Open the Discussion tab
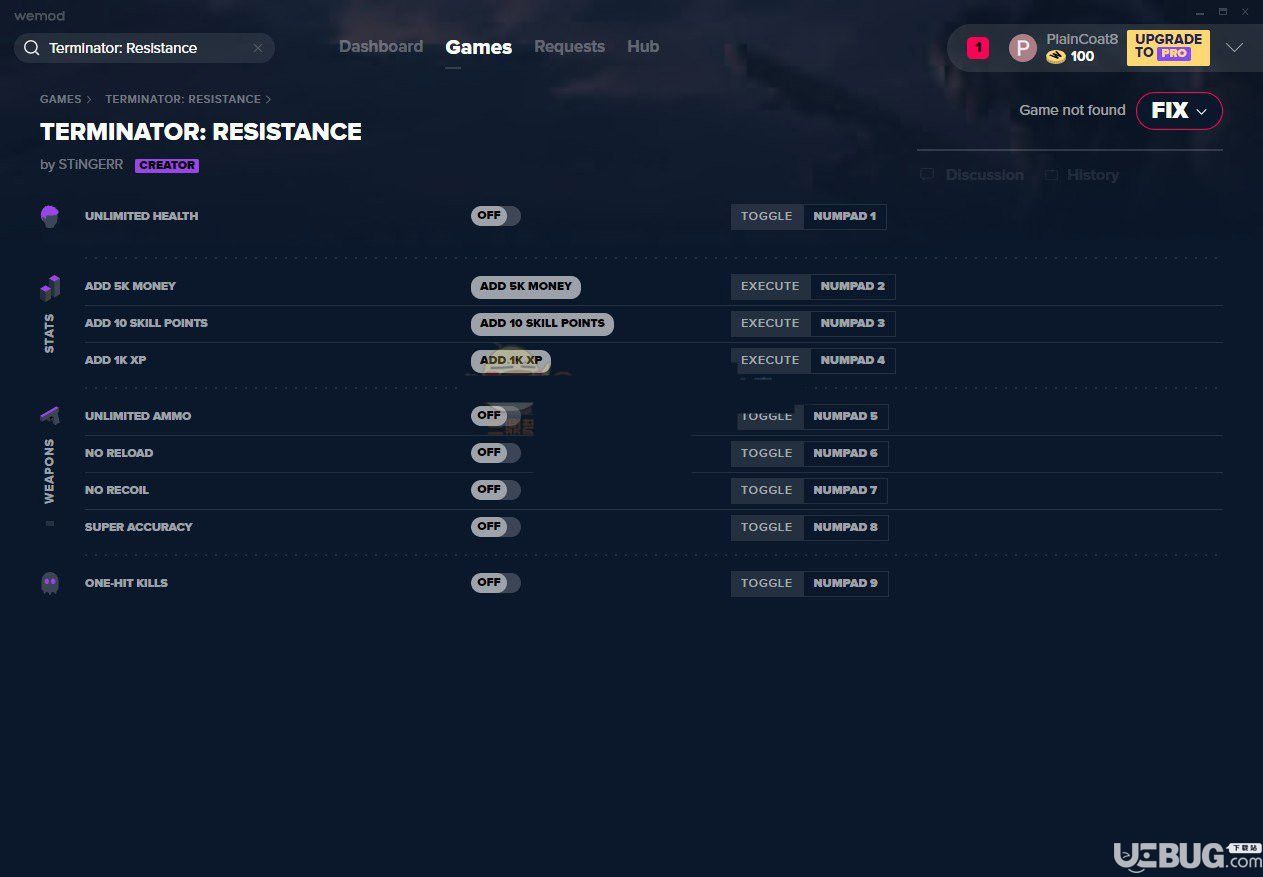The width and height of the screenshot is (1263, 877). pos(972,175)
